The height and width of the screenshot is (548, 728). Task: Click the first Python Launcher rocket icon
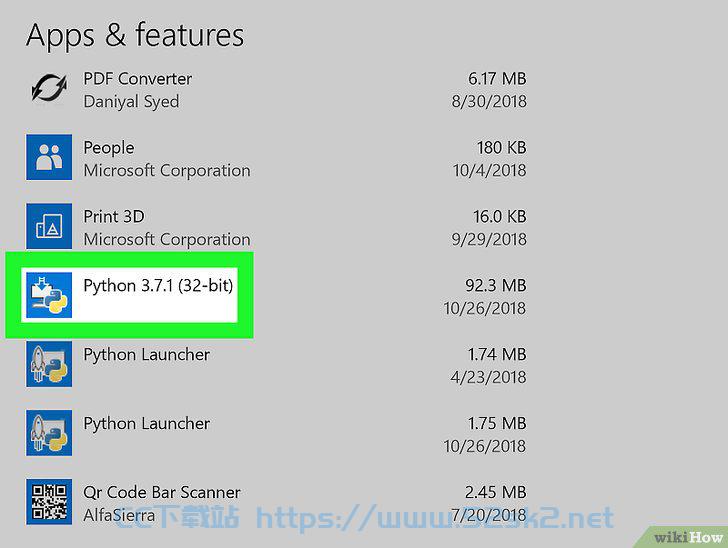coord(49,364)
